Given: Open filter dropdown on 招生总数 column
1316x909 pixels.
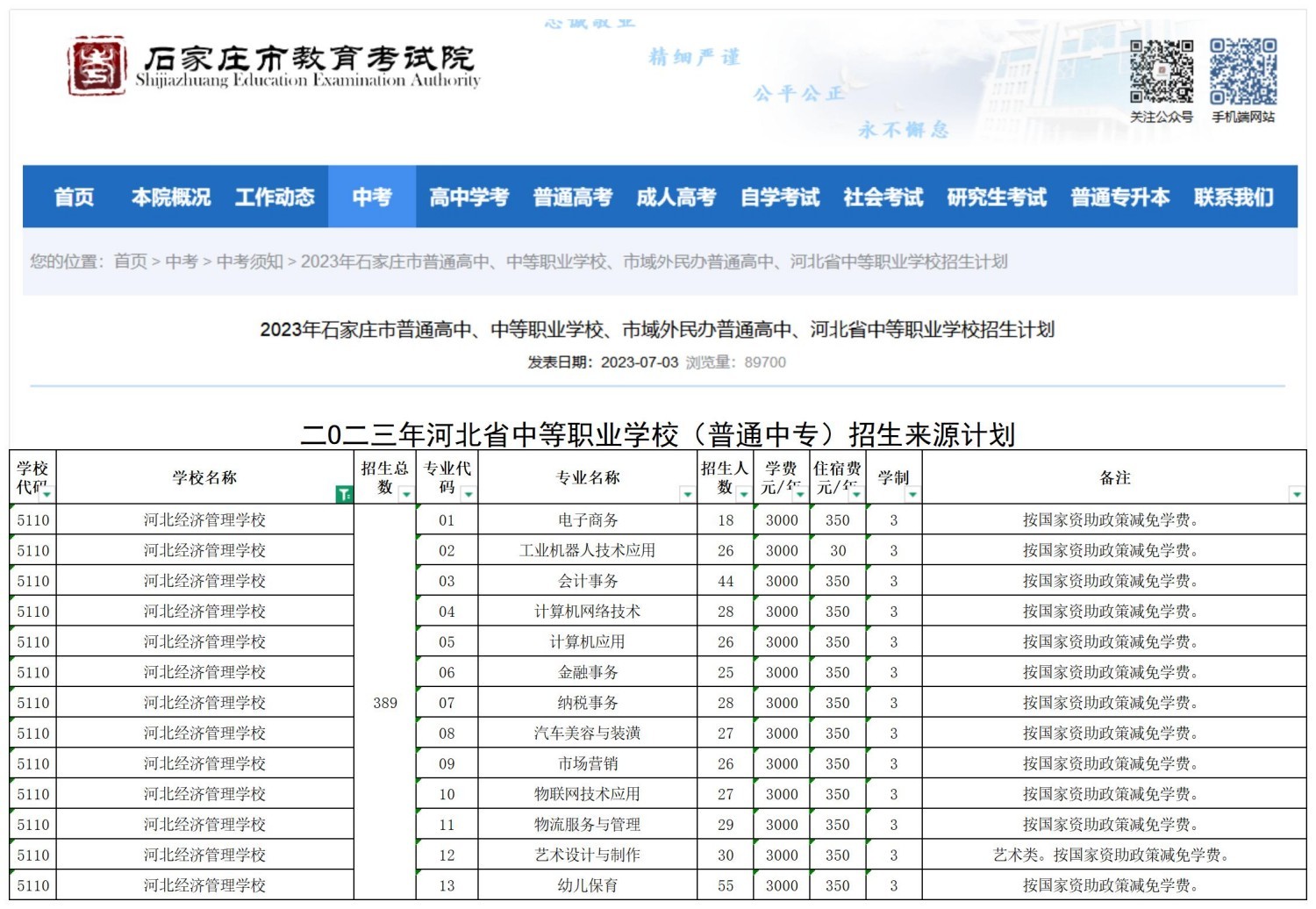Looking at the screenshot, I should click(405, 496).
